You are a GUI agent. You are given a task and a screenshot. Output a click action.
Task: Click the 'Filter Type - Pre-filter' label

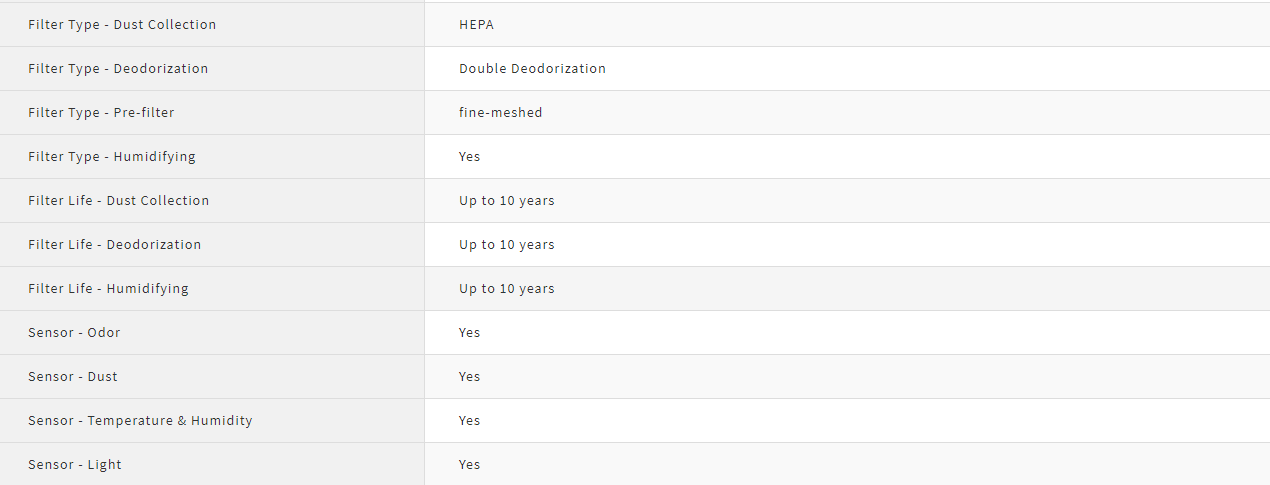tap(101, 113)
